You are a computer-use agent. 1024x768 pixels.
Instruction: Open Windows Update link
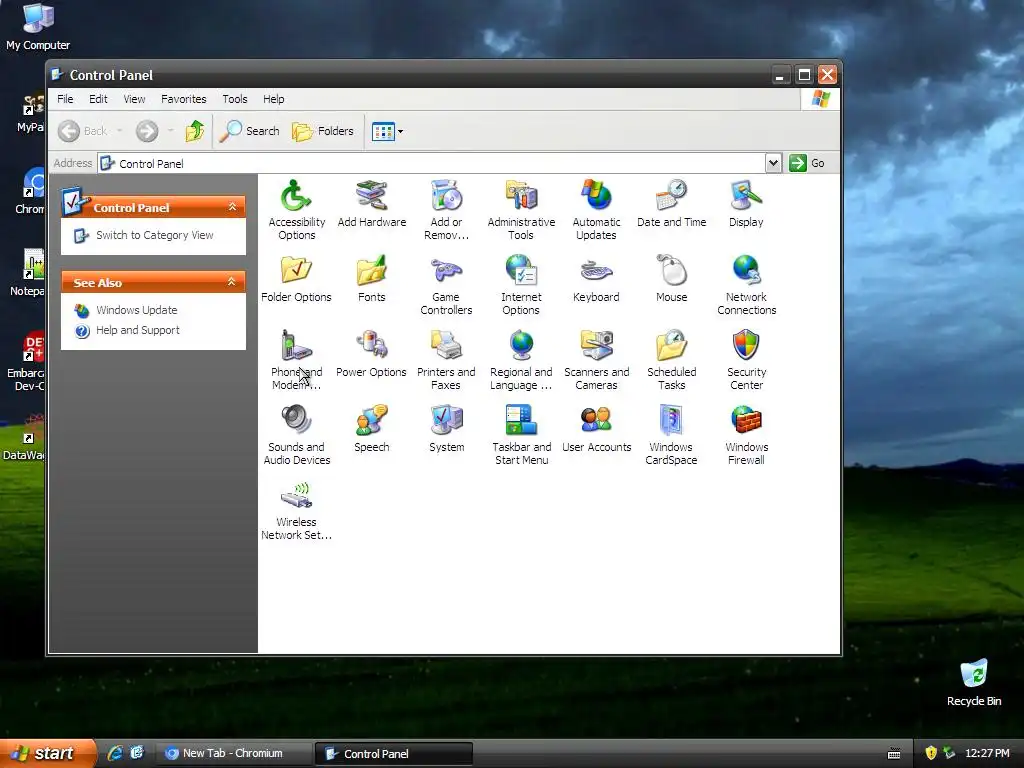pyautogui.click(x=136, y=310)
